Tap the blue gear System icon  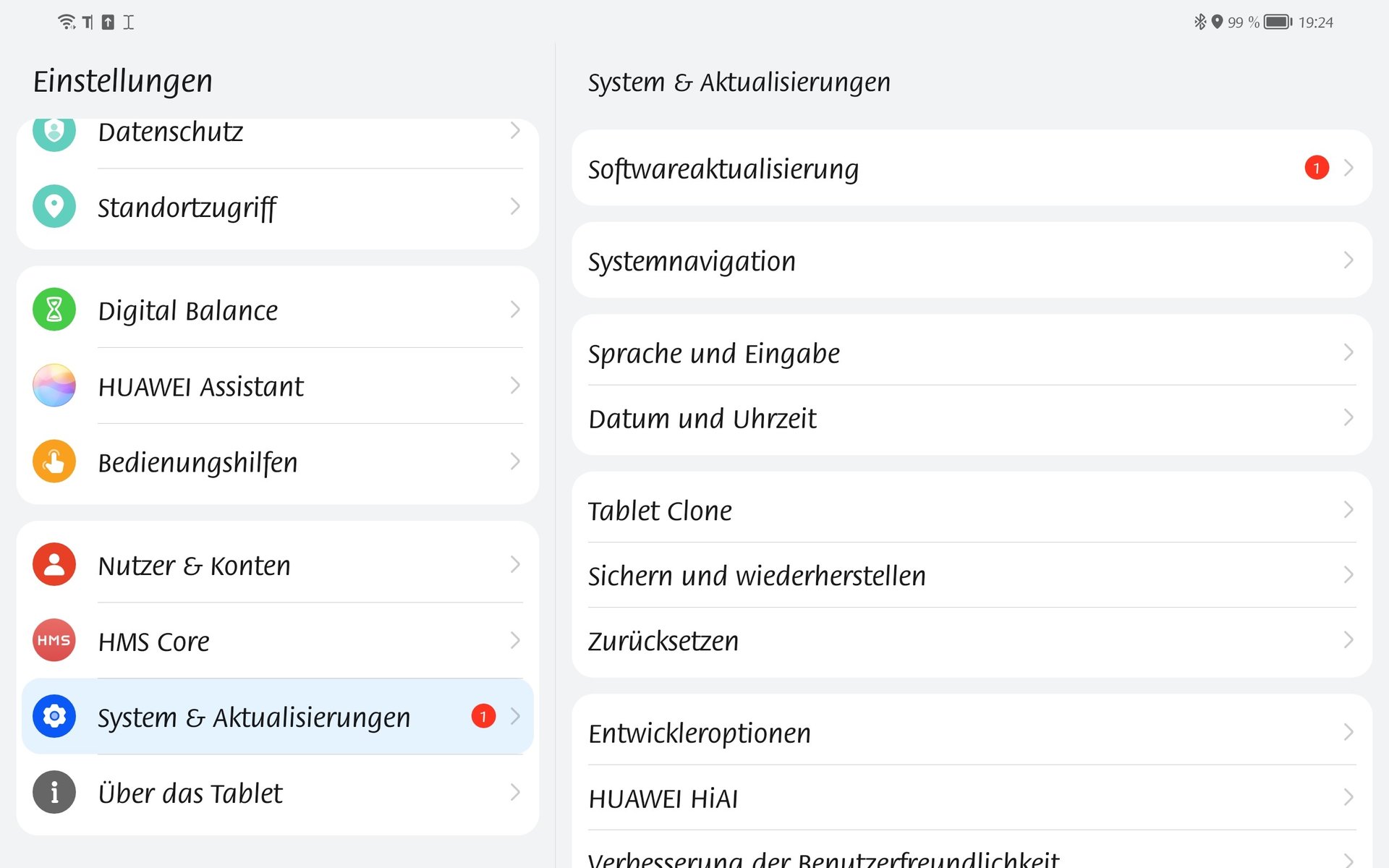54,716
